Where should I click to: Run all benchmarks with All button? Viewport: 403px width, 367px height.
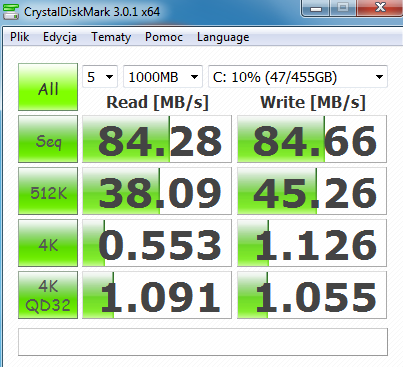(x=48, y=87)
